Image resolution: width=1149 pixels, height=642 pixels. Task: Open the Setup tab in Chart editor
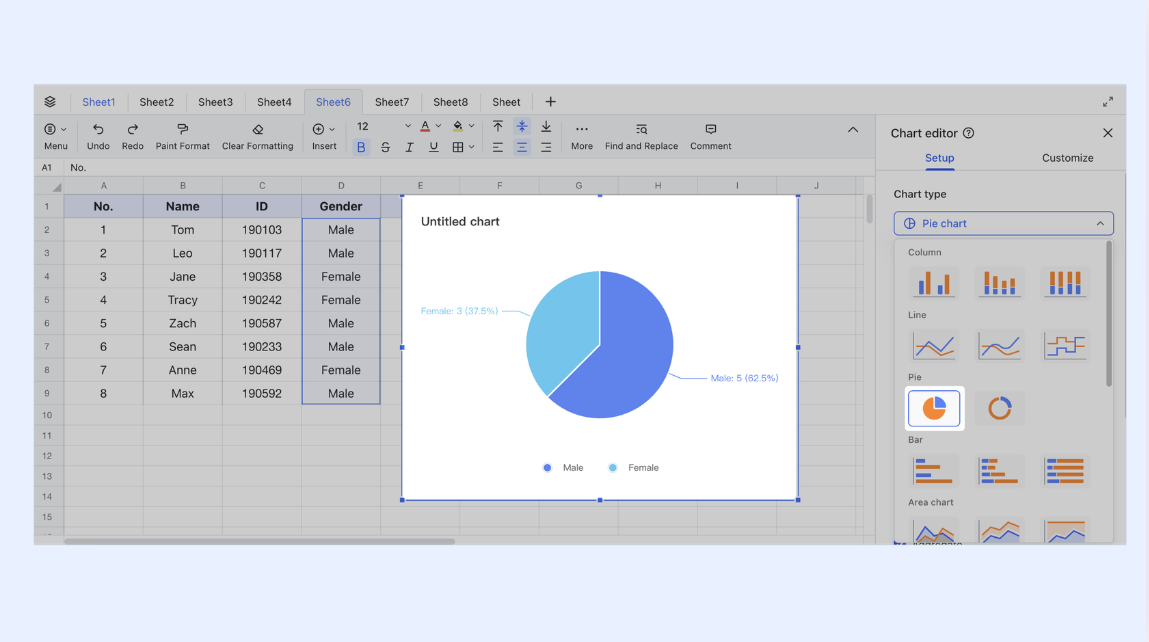pos(939,158)
